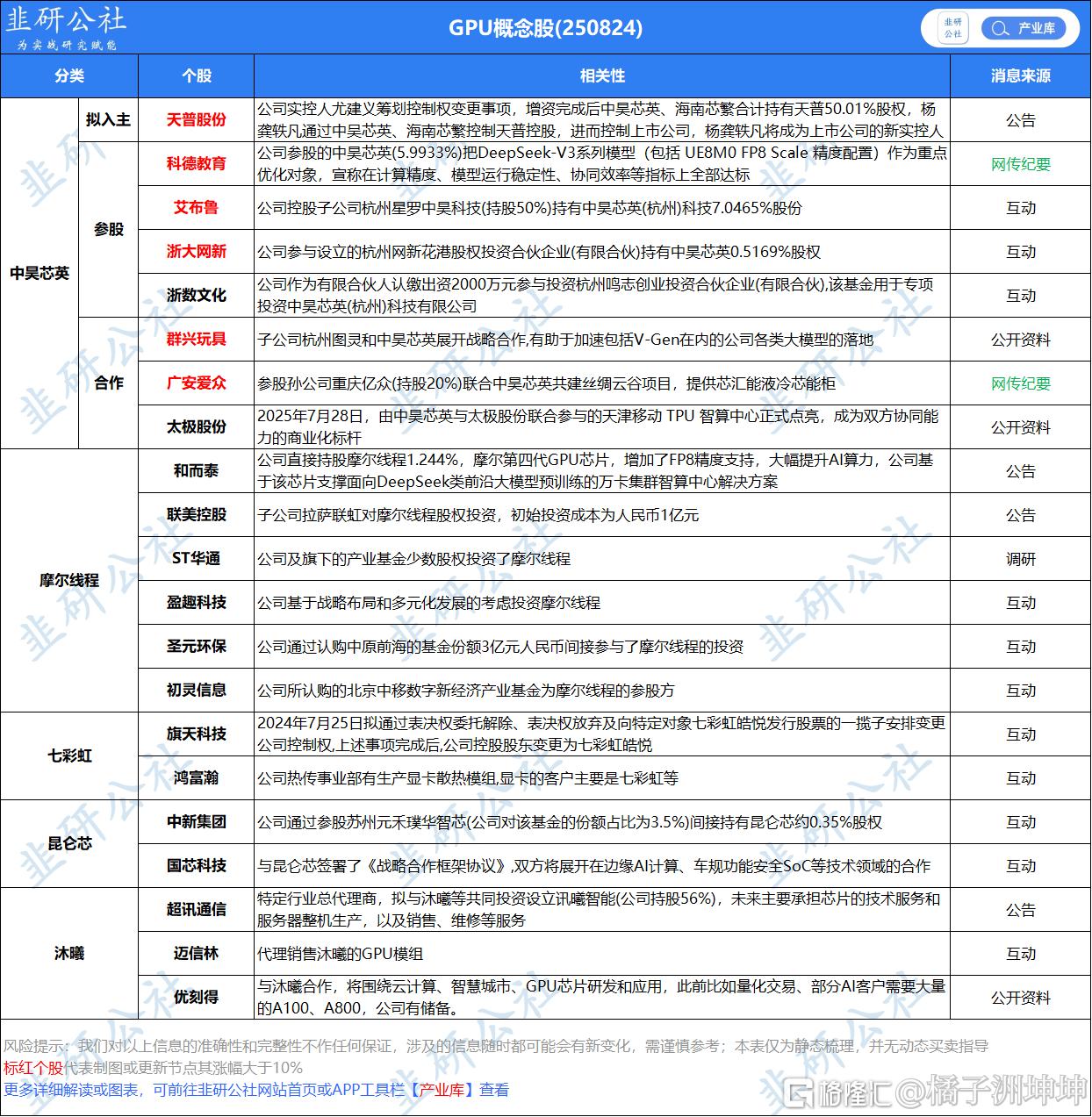Click the 标红个股 legend note
The height and width of the screenshot is (1117, 1092).
point(153,1068)
